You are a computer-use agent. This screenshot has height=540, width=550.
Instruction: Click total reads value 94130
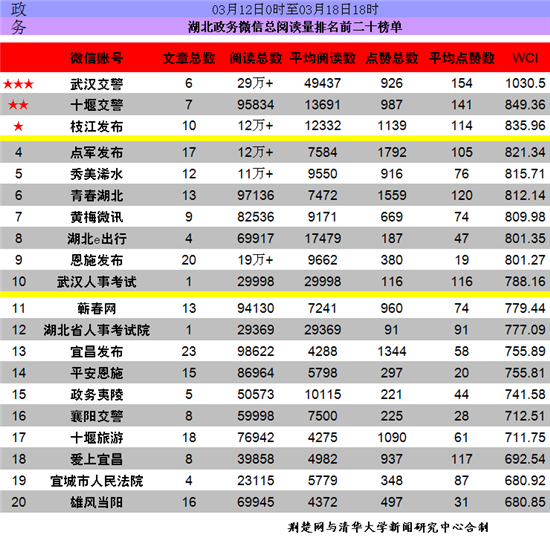click(x=256, y=308)
